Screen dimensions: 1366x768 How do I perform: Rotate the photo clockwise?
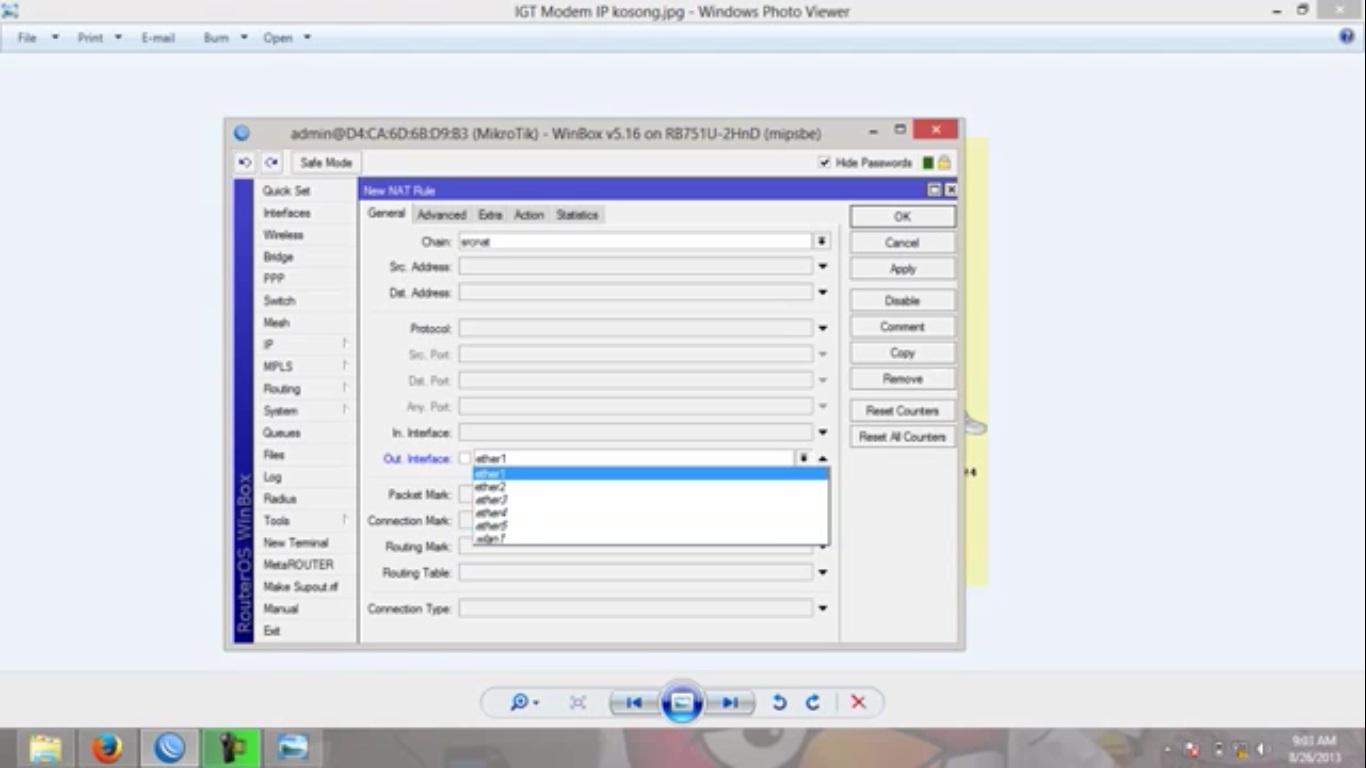tap(813, 703)
